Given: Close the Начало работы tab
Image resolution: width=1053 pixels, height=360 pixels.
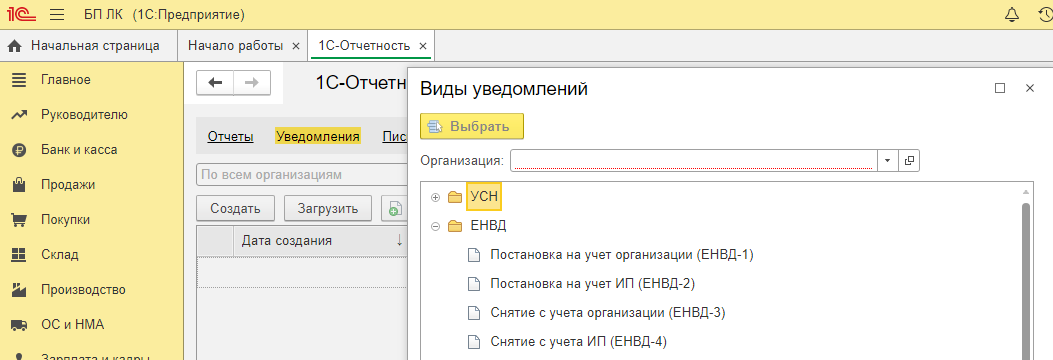Looking at the screenshot, I should 295,46.
